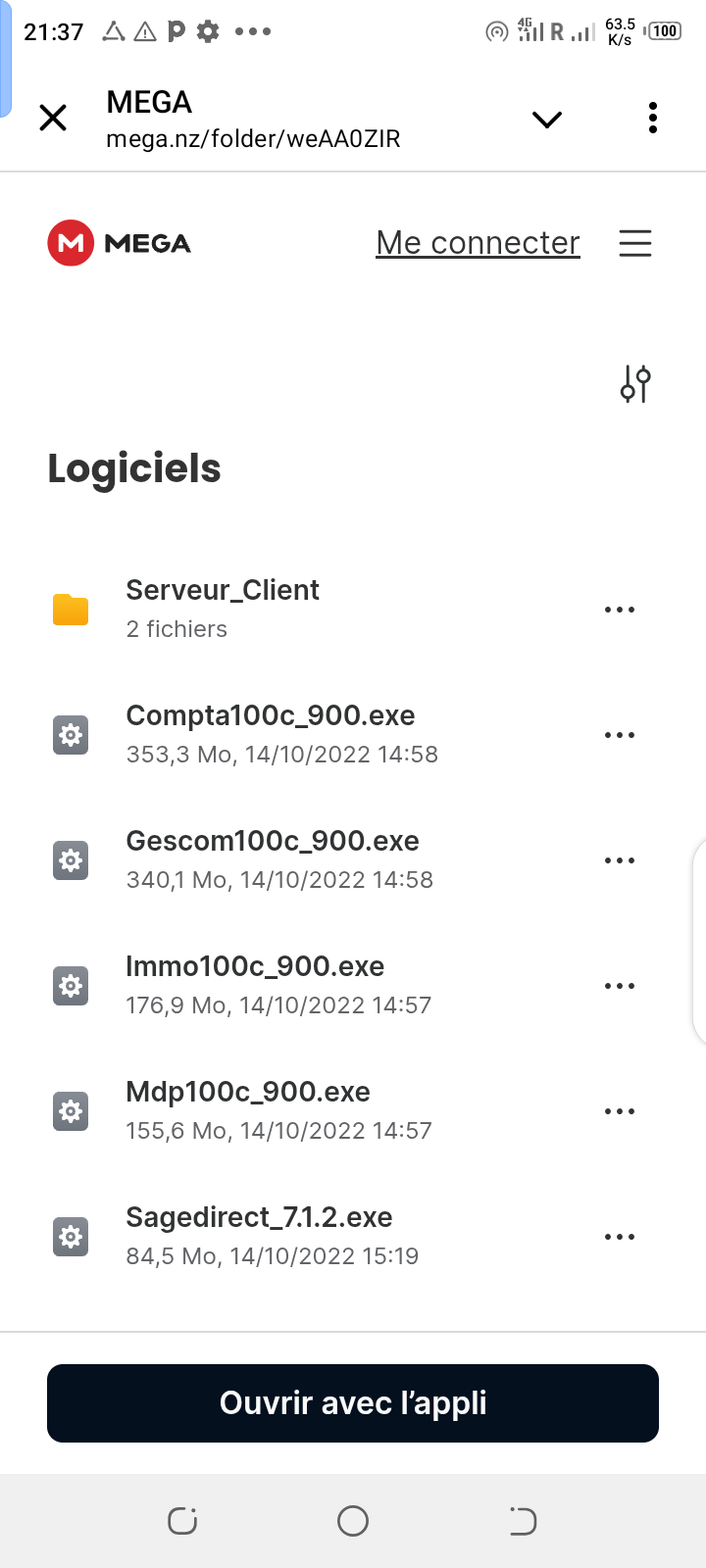
Task: Close the browser tab with X
Action: tap(53, 119)
